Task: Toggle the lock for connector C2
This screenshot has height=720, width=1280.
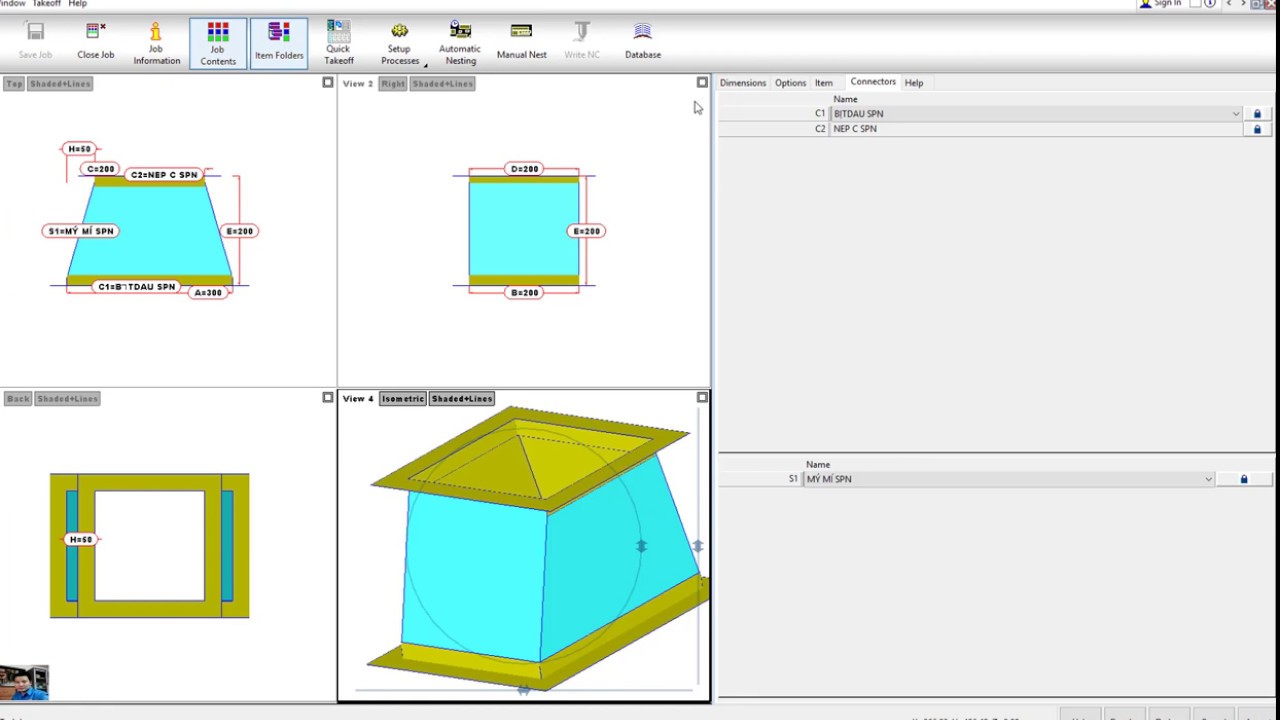Action: point(1257,129)
